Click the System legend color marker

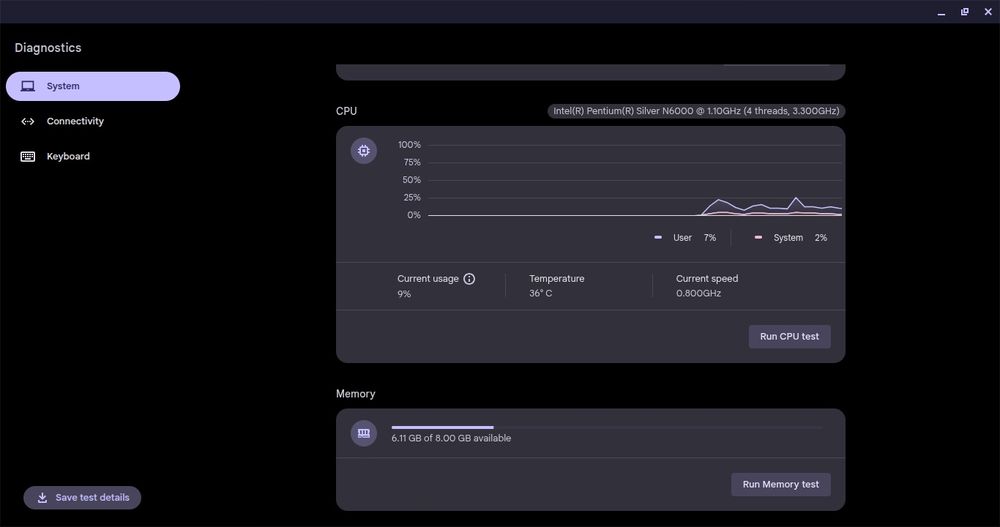[758, 237]
